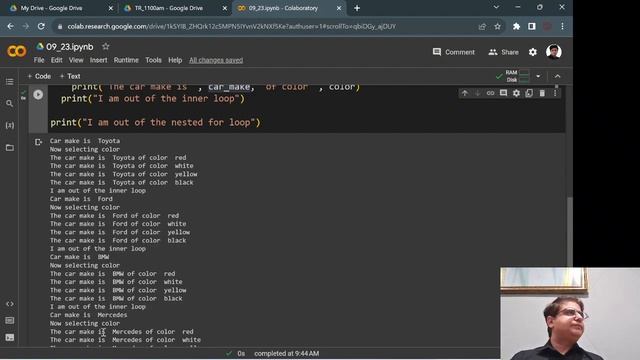640x360 pixels.
Task: Open the code snippets sidebar icon
Action: [x=9, y=304]
